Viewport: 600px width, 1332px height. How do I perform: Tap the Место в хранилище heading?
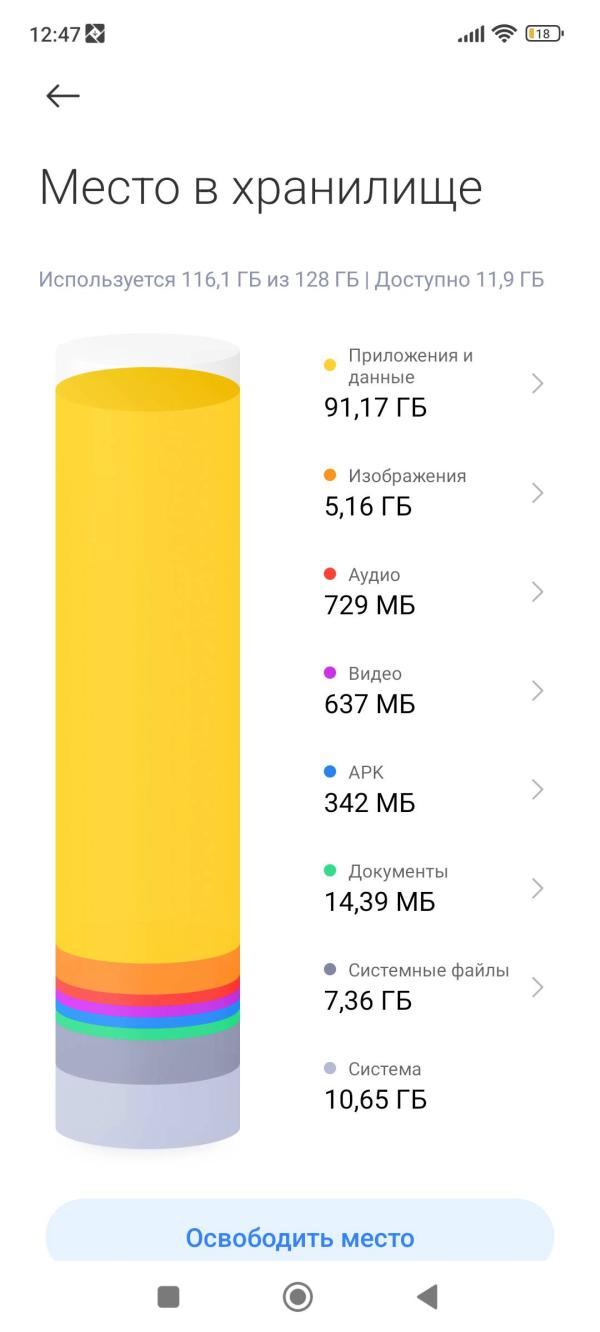(260, 189)
